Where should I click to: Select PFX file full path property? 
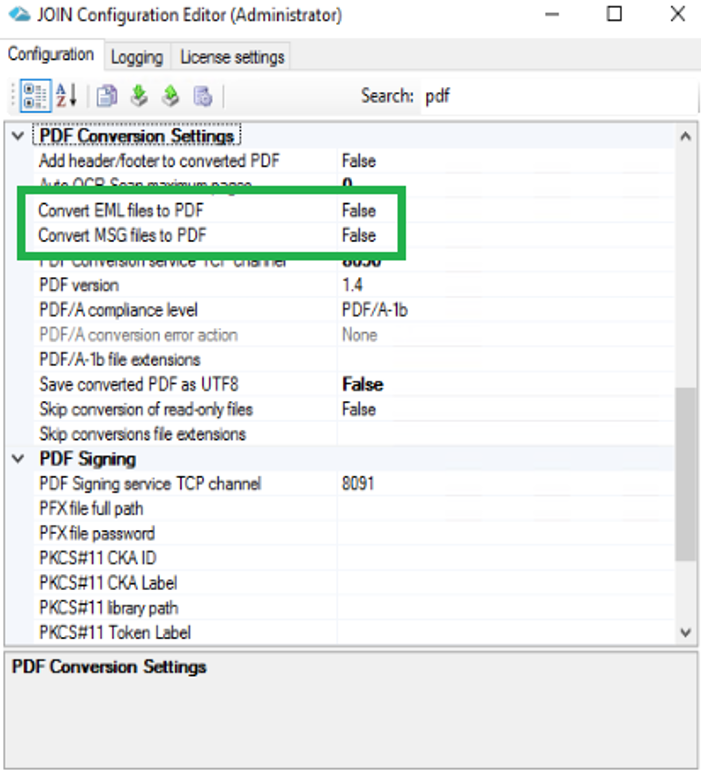(91, 508)
